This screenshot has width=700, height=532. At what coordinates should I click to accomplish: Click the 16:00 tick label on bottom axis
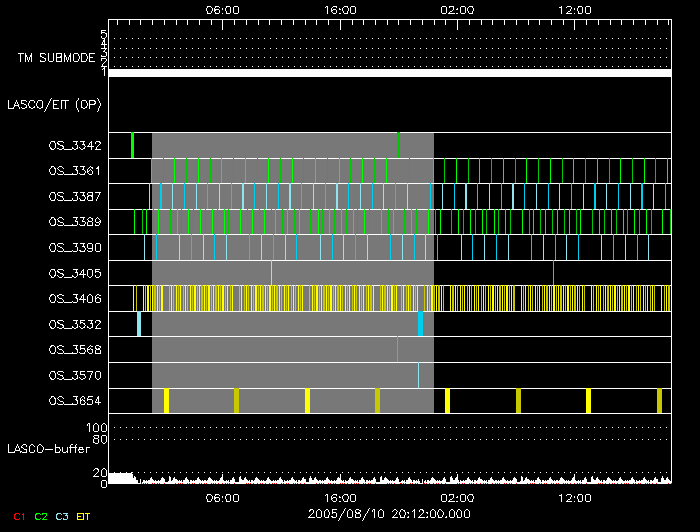pos(340,498)
